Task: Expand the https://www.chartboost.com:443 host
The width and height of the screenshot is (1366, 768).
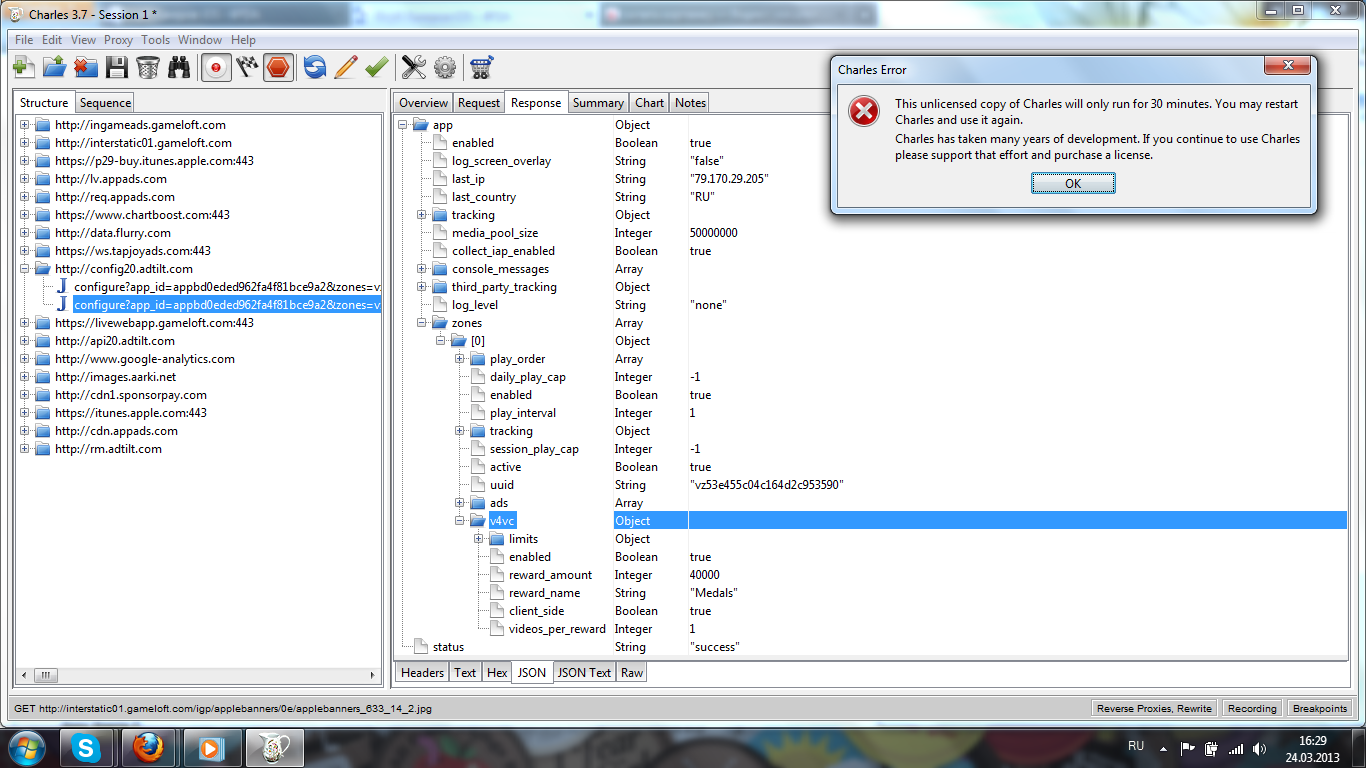Action: pos(24,215)
